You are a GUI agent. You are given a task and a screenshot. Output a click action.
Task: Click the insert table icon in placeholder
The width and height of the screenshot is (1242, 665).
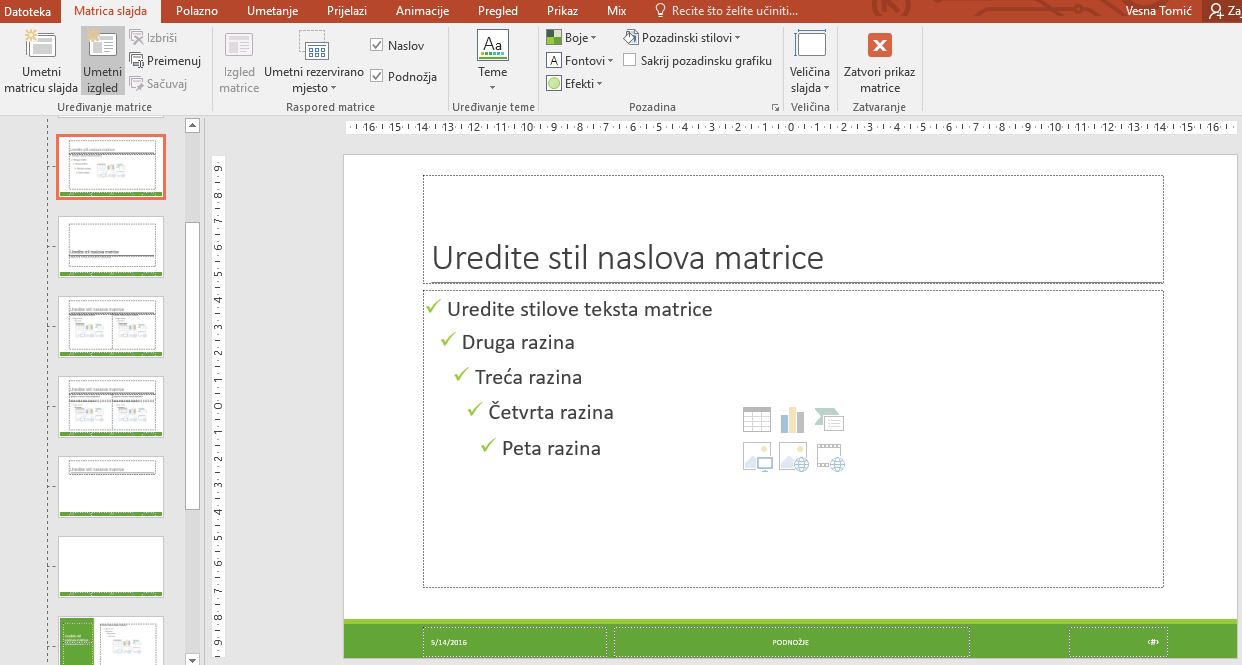757,420
